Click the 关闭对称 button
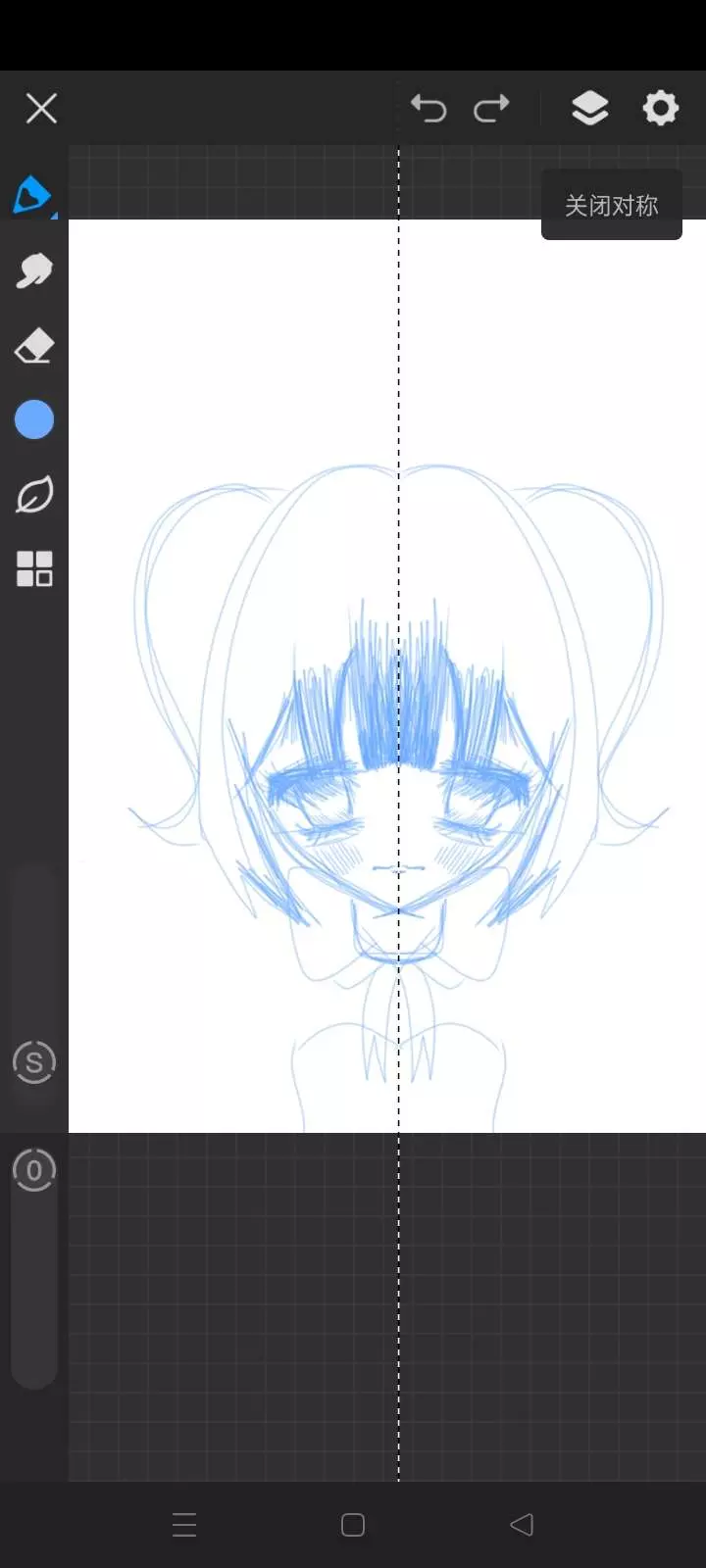Screen dimensions: 706x1568 pos(611,206)
